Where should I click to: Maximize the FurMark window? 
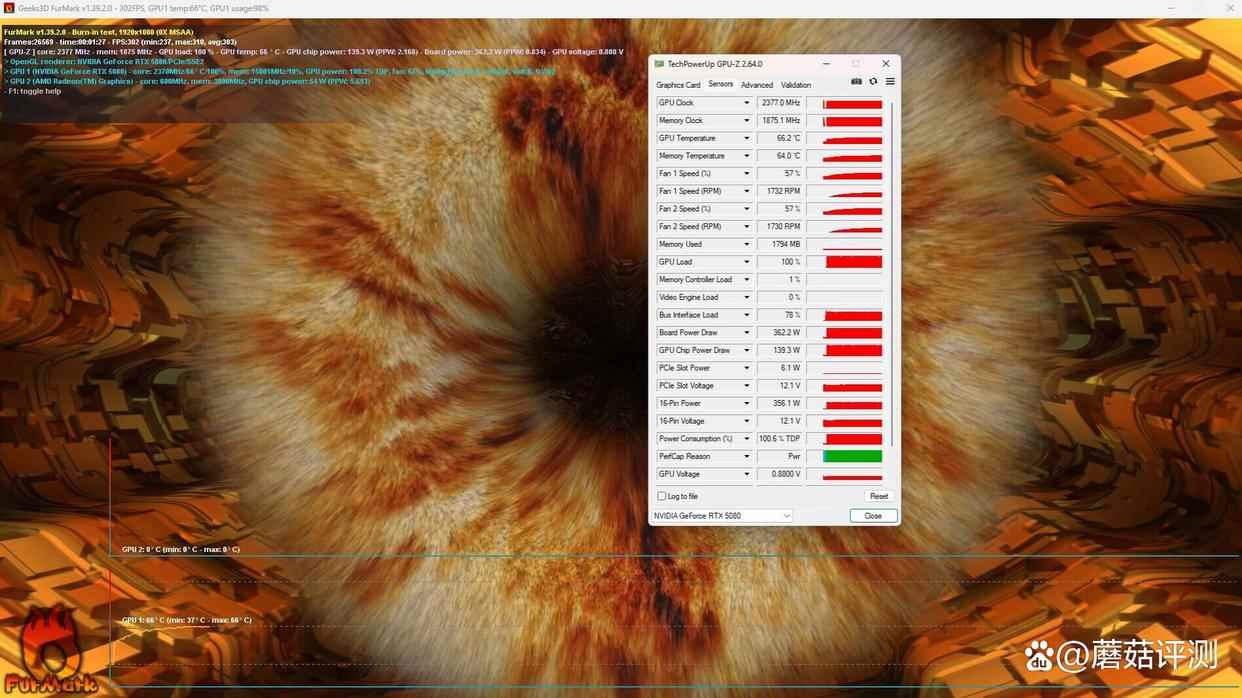point(1200,8)
